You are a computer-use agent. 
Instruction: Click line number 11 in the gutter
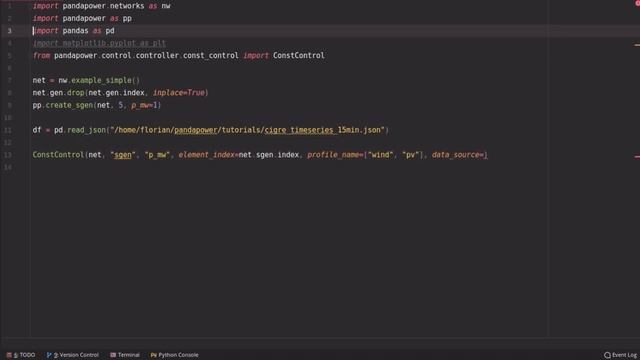8,130
